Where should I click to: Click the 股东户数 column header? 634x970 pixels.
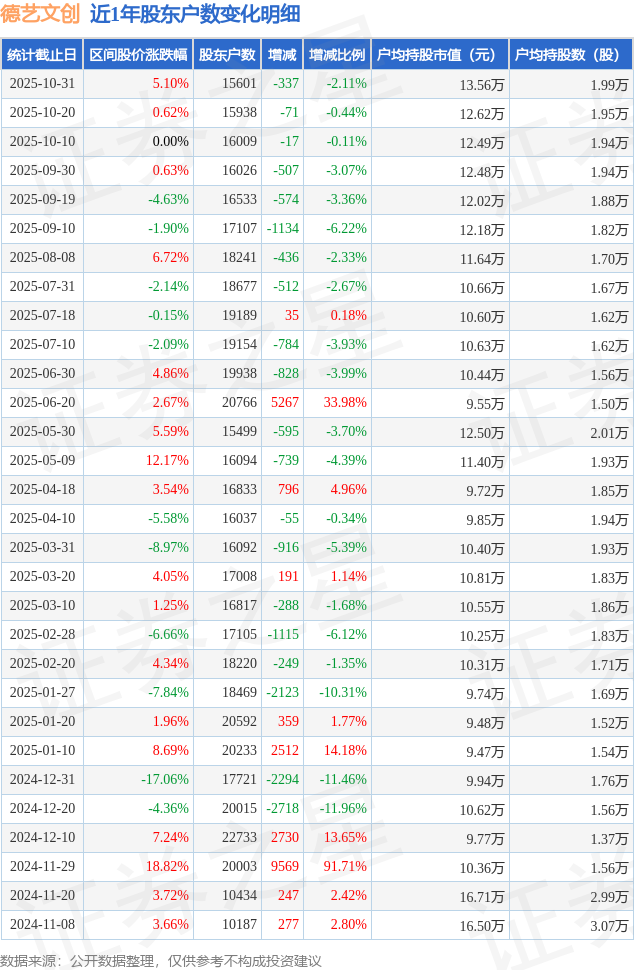(227, 55)
